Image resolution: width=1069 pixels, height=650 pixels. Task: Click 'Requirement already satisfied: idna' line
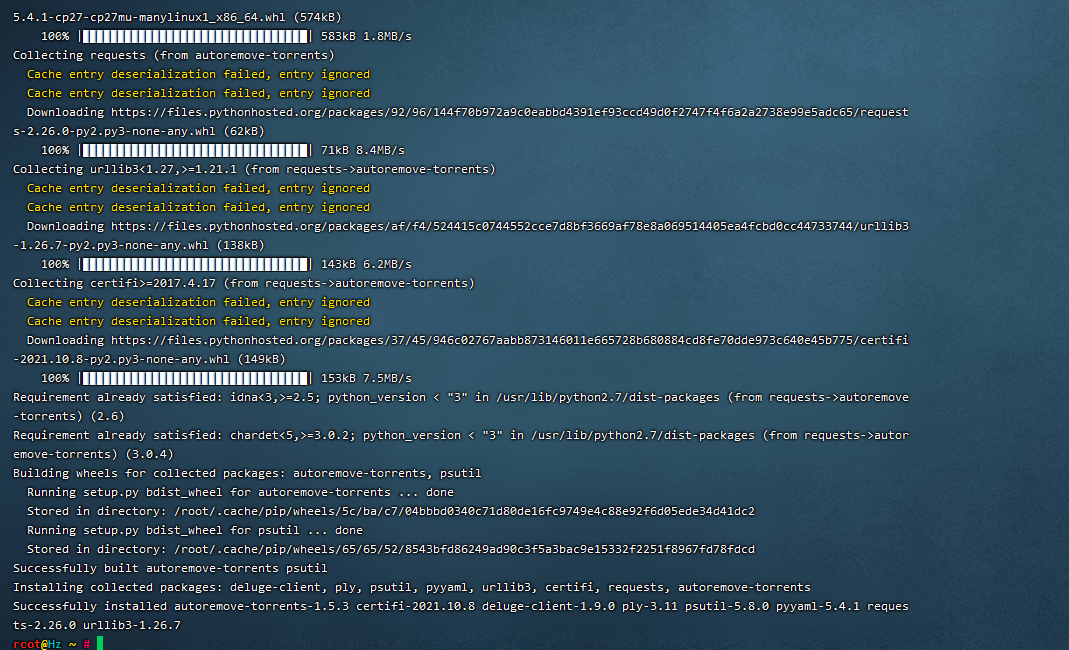pyautogui.click(x=461, y=397)
